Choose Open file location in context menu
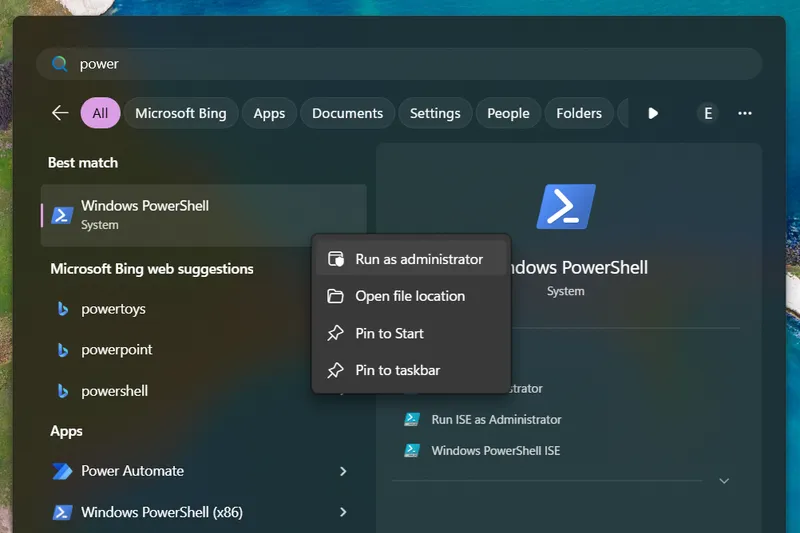Image resolution: width=800 pixels, height=533 pixels. coord(409,296)
